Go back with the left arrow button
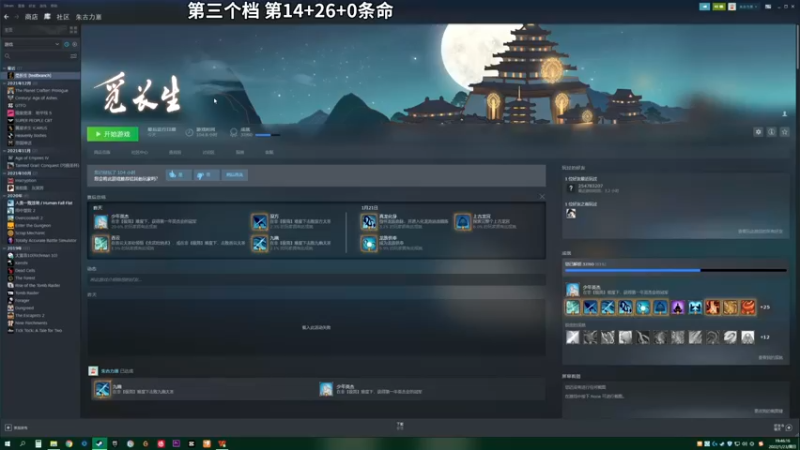Screen dimensions: 800x450 (7, 17)
